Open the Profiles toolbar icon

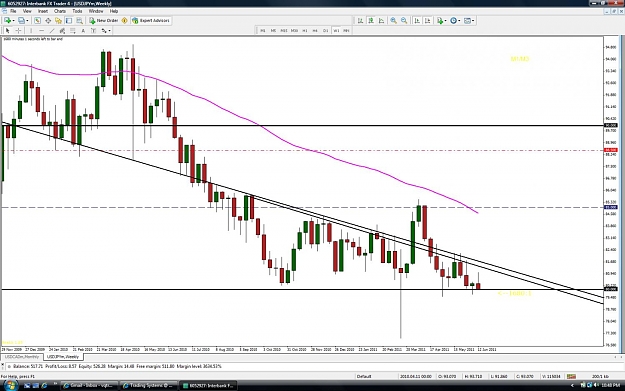click(22, 20)
